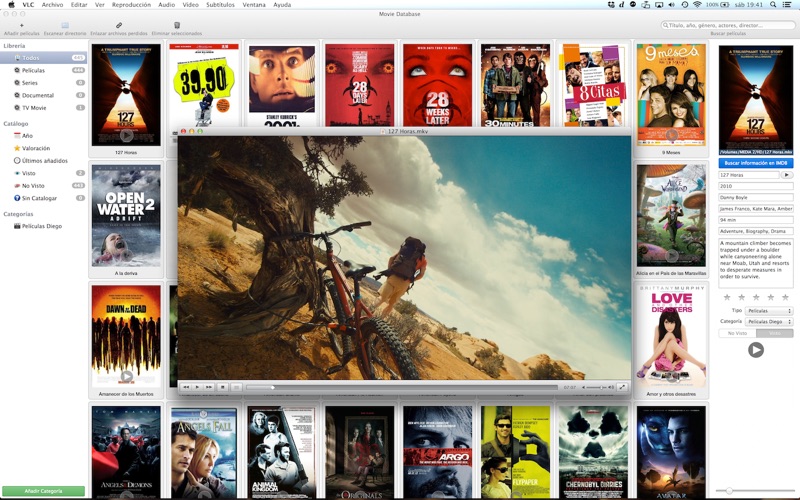
Task: Click VLC play button
Action: [197, 387]
